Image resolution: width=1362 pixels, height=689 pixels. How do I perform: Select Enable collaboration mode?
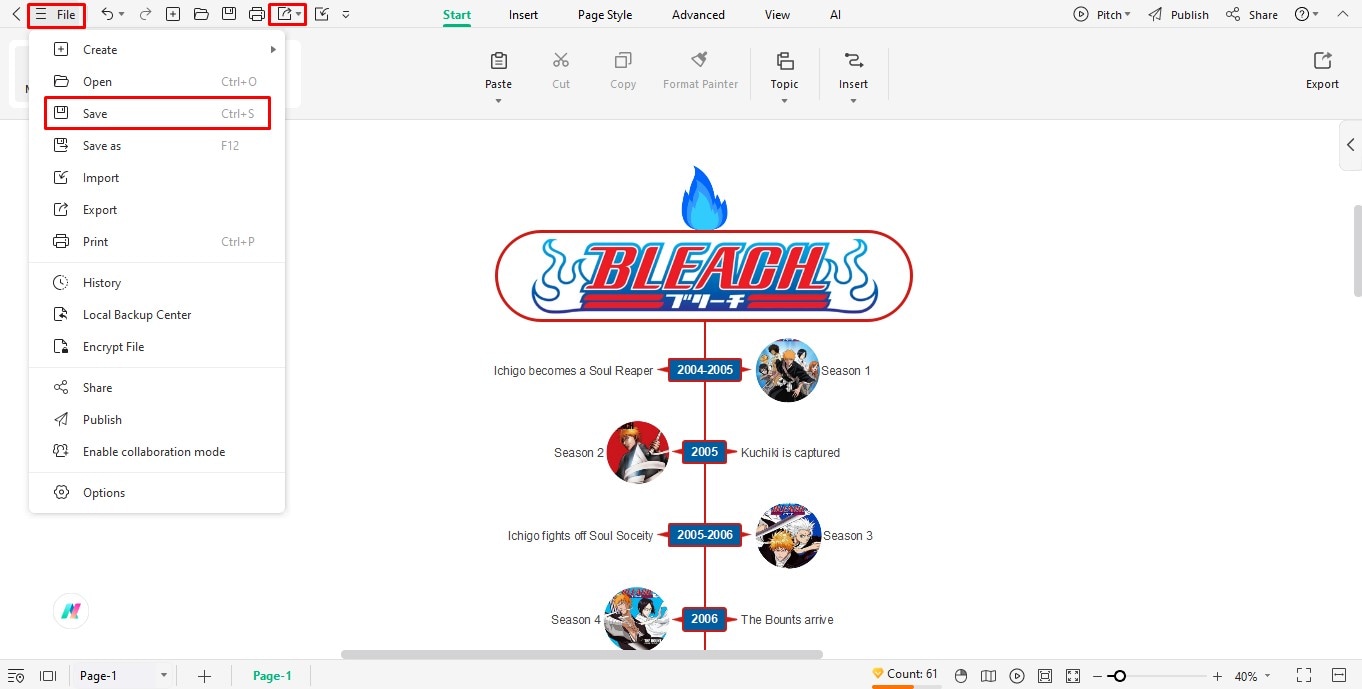point(157,451)
